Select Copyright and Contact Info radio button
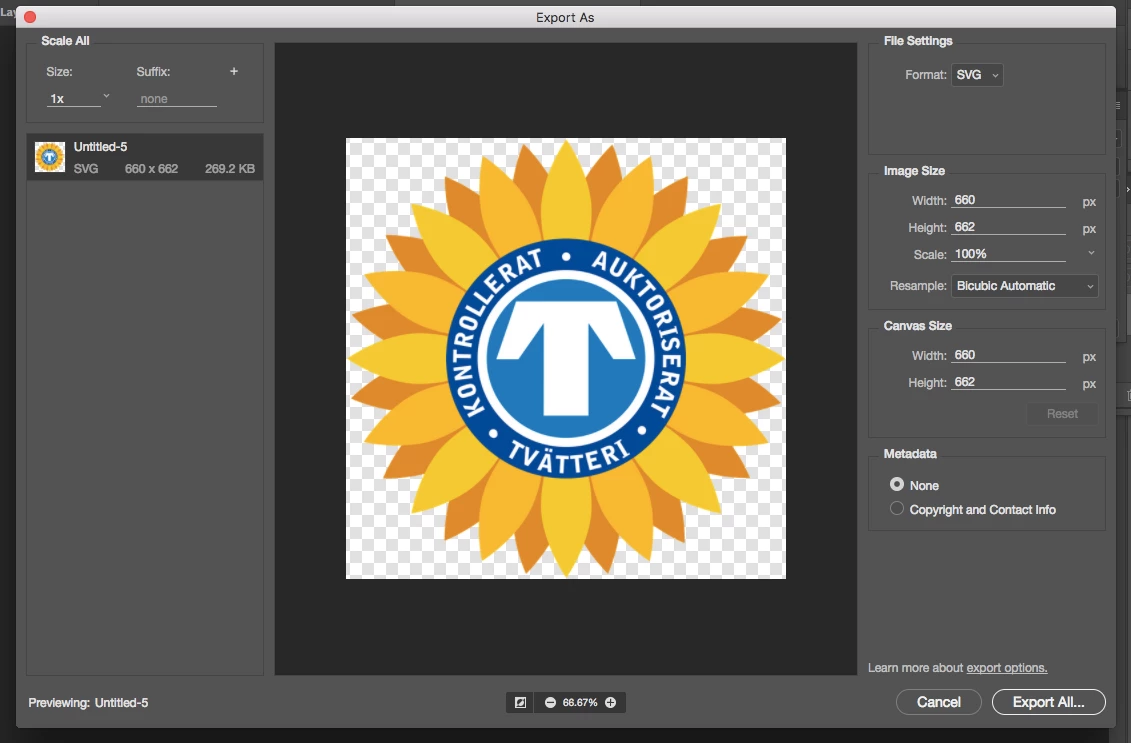 coord(897,509)
